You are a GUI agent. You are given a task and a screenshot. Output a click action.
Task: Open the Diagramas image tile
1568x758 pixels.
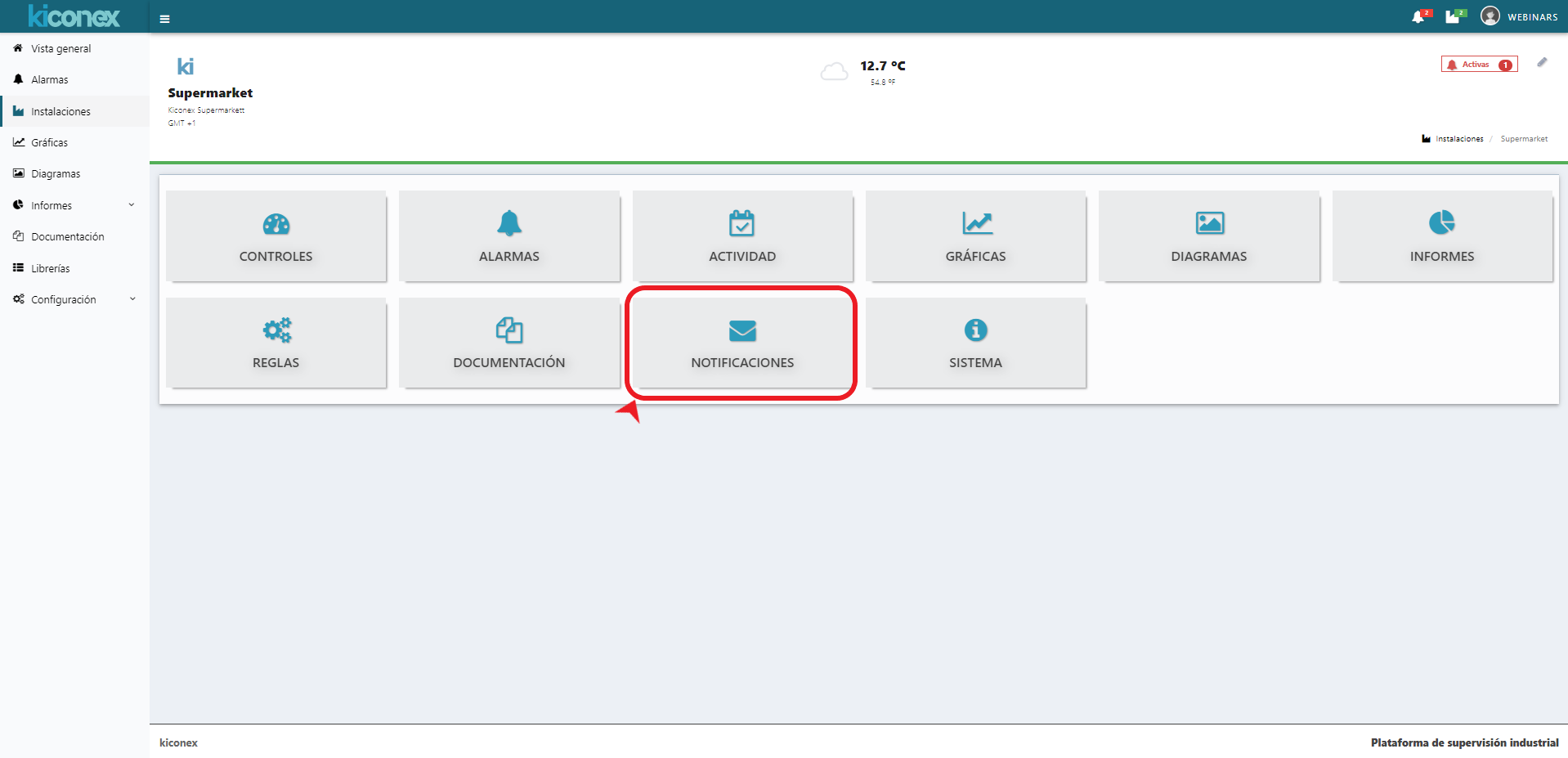(x=1208, y=236)
